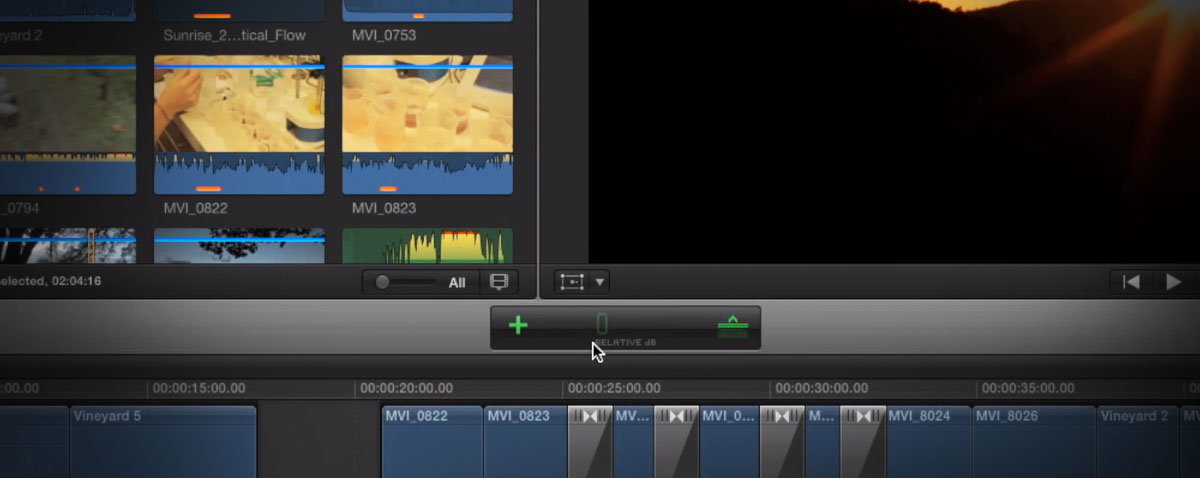Click the 00:00:20:00 mark on the ruler

pyautogui.click(x=406, y=388)
